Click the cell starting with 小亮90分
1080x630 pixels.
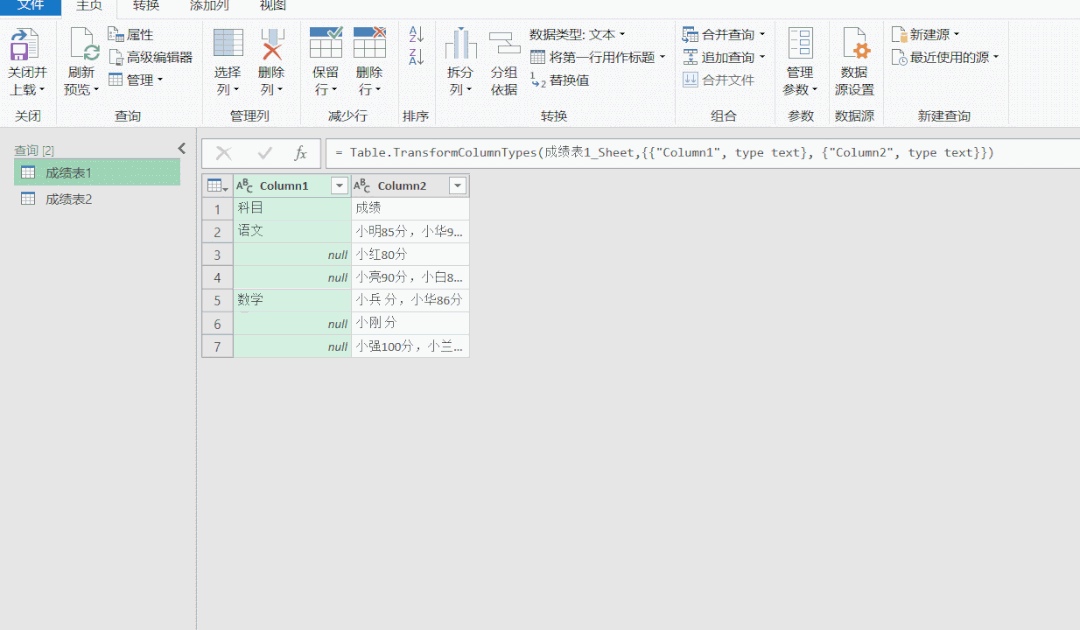pos(410,277)
